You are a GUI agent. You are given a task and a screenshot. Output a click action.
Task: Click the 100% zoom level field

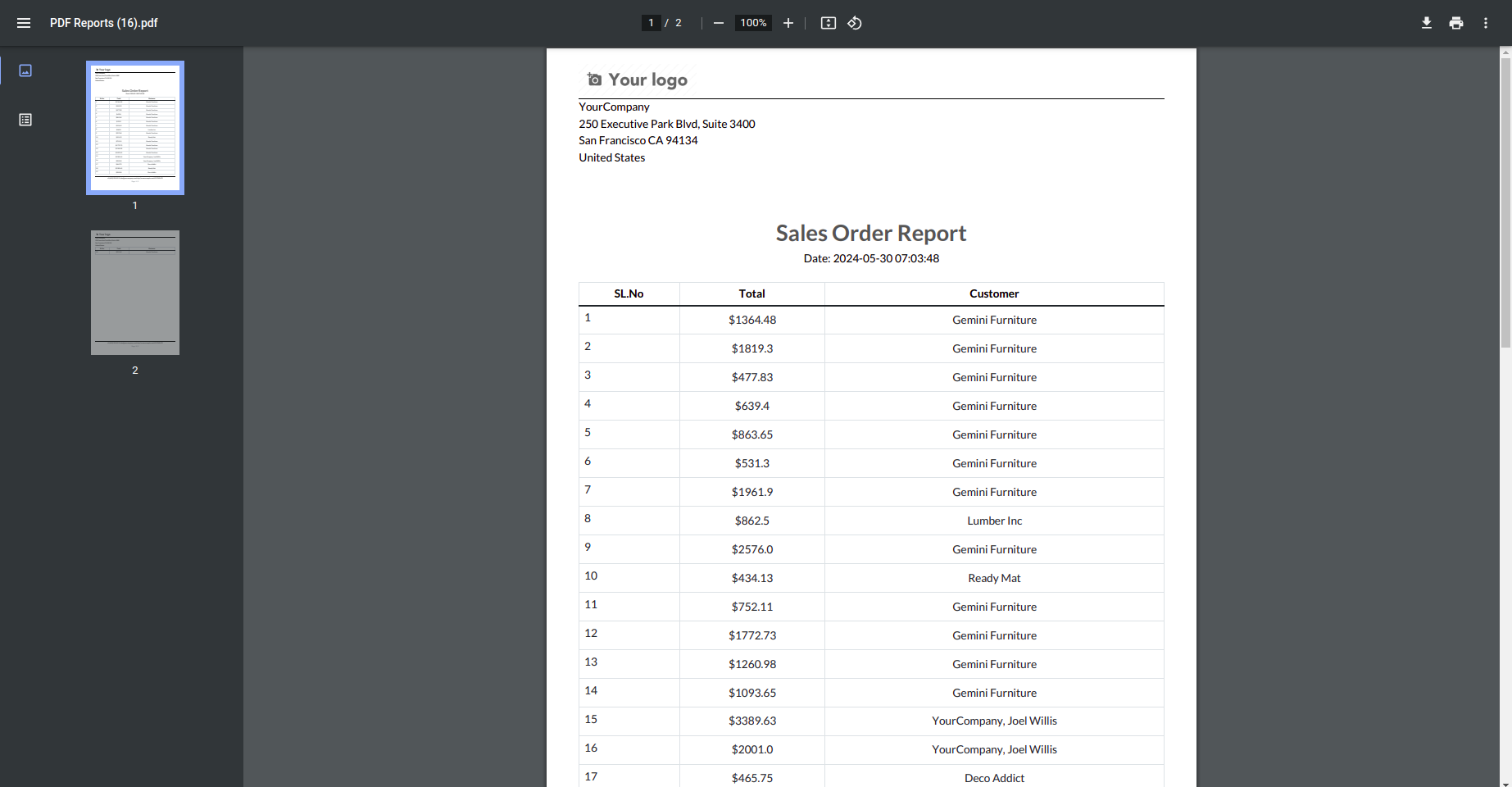(753, 23)
